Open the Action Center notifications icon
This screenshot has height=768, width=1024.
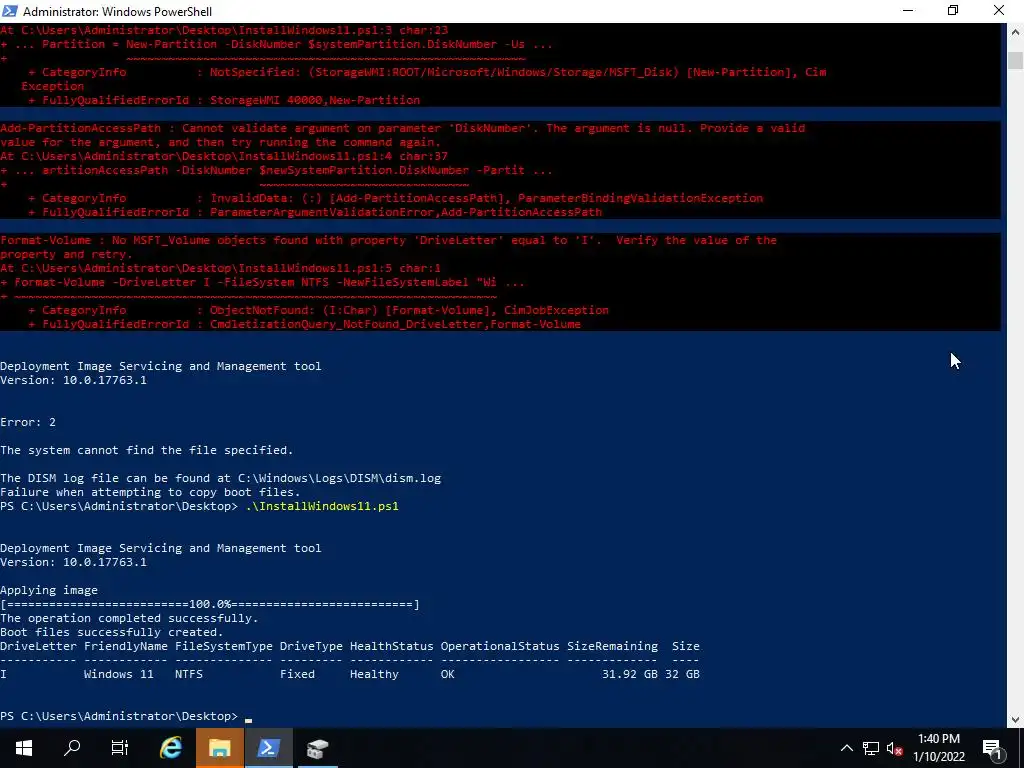click(x=993, y=748)
